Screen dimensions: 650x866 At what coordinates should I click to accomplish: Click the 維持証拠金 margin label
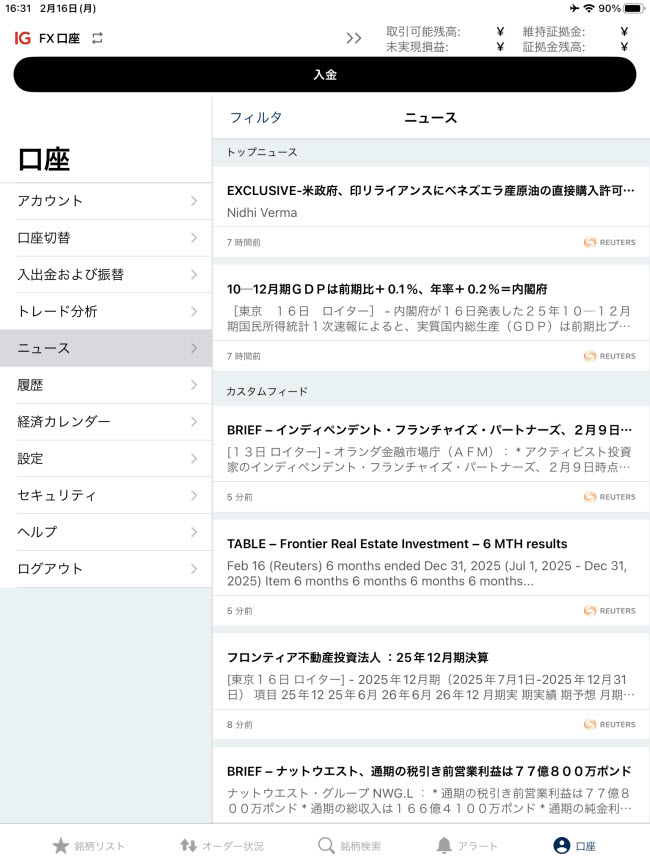[554, 31]
